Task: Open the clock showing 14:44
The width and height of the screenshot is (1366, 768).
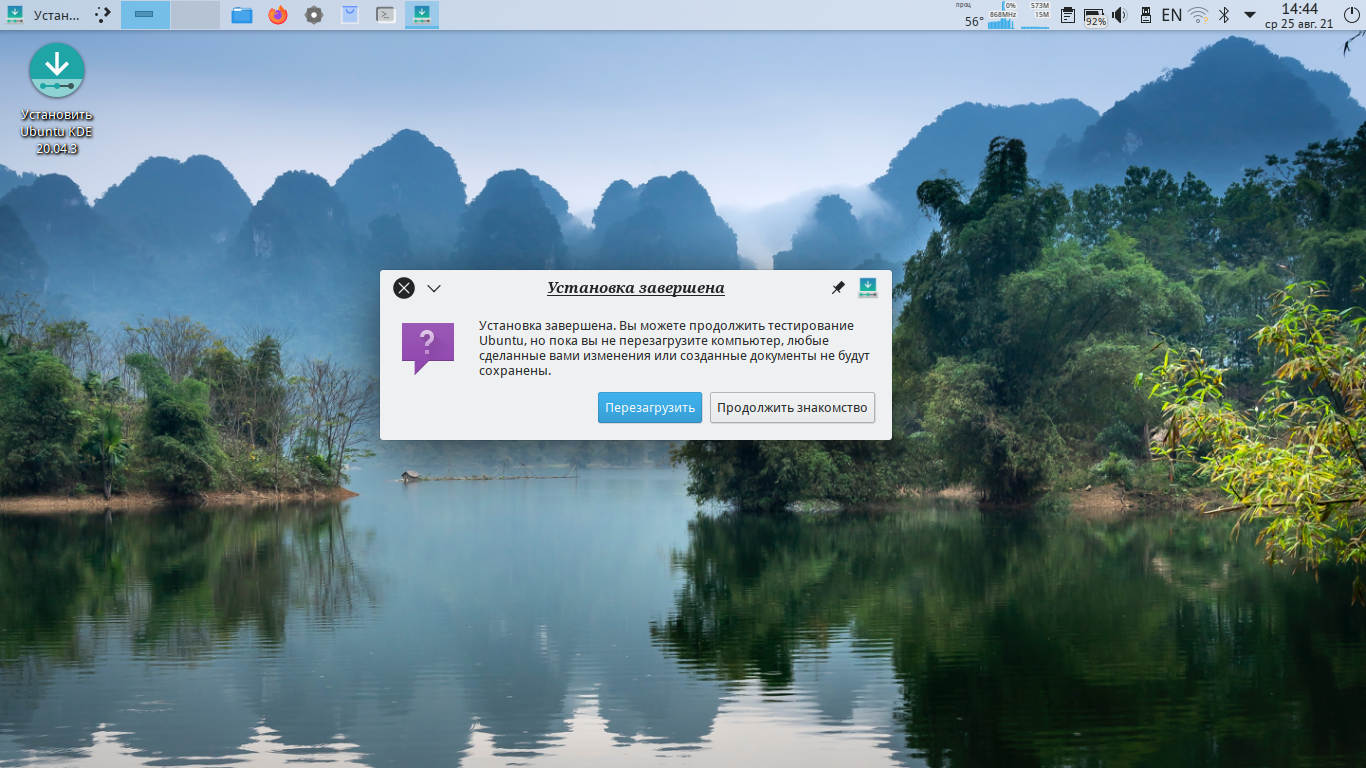Action: point(1299,15)
